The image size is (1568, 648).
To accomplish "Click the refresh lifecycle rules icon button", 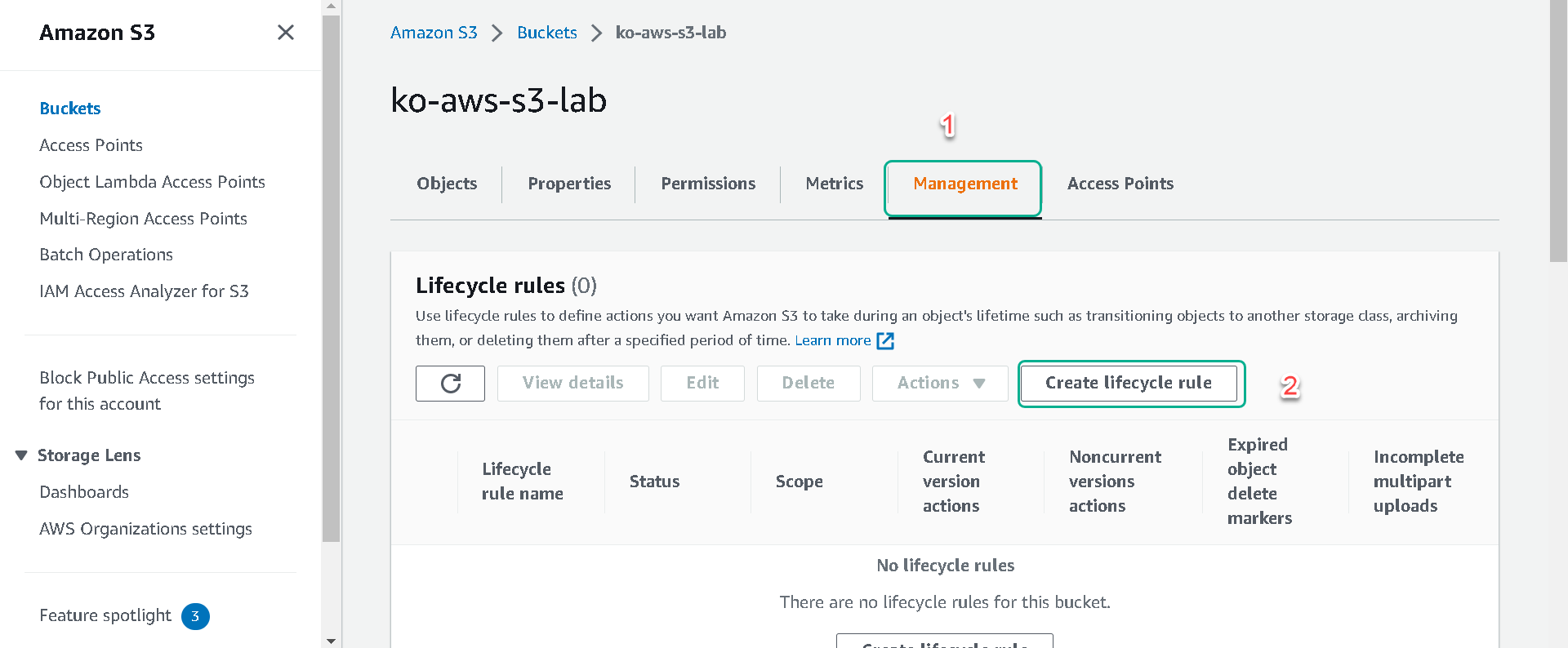I will pyautogui.click(x=450, y=383).
